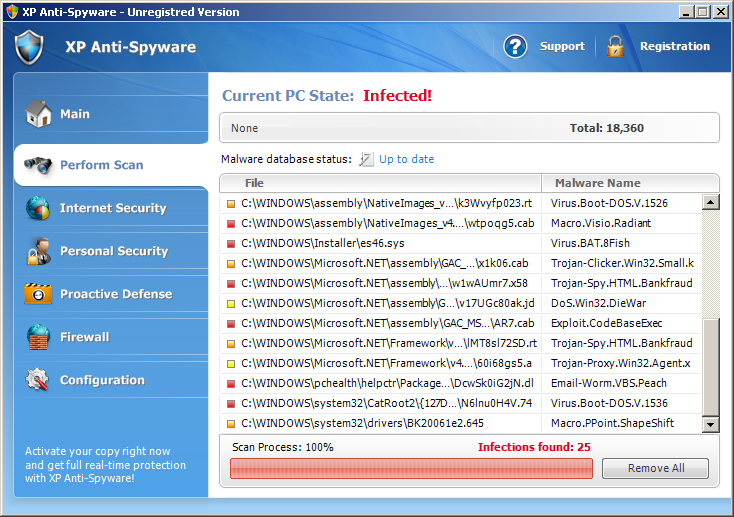
Task: Click the Proactive Defense safe icon
Action: click(39, 294)
